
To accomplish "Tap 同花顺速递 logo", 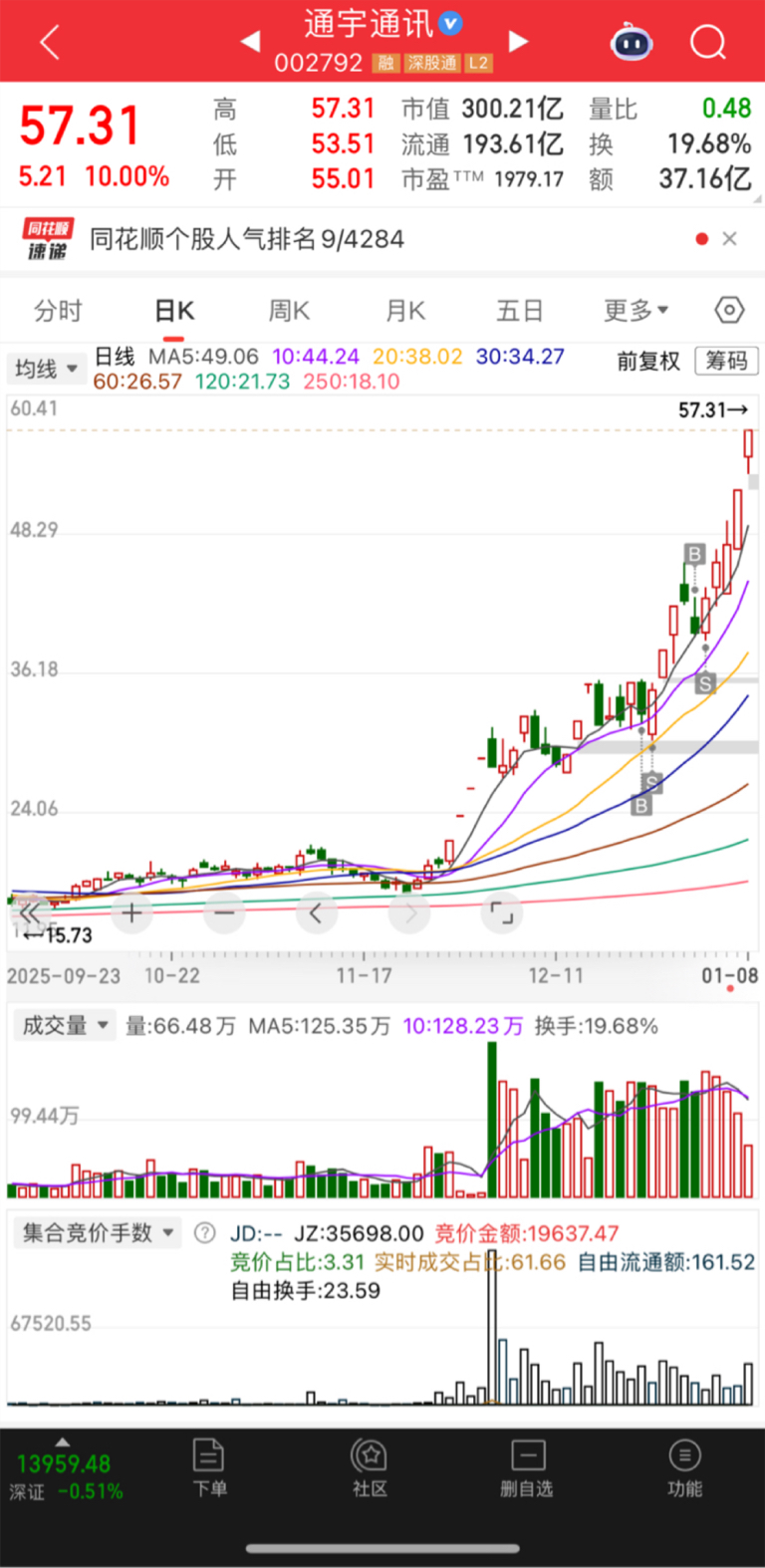I will pyautogui.click(x=48, y=239).
